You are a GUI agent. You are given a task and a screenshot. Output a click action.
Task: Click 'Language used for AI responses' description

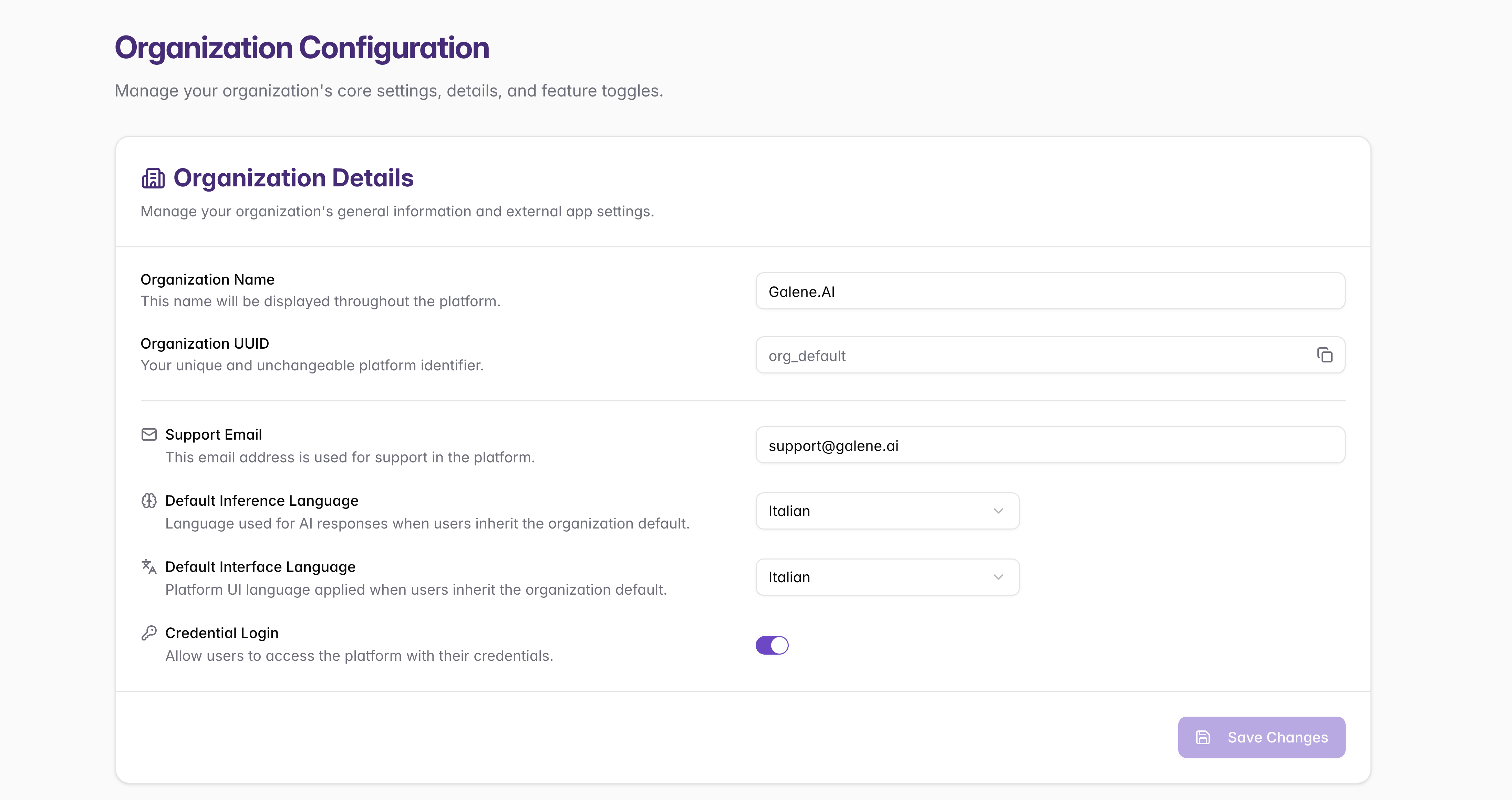coord(427,524)
